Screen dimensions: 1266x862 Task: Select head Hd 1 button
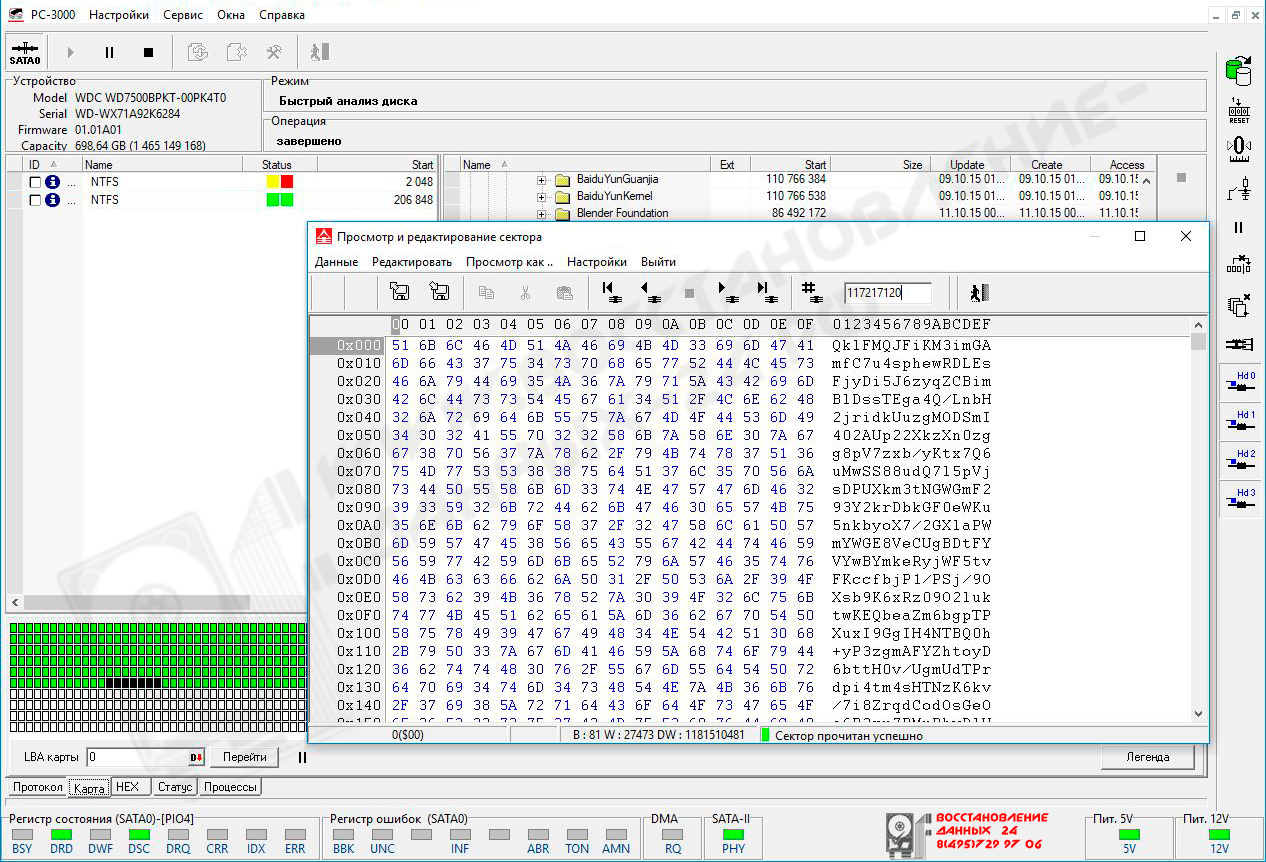(x=1240, y=422)
